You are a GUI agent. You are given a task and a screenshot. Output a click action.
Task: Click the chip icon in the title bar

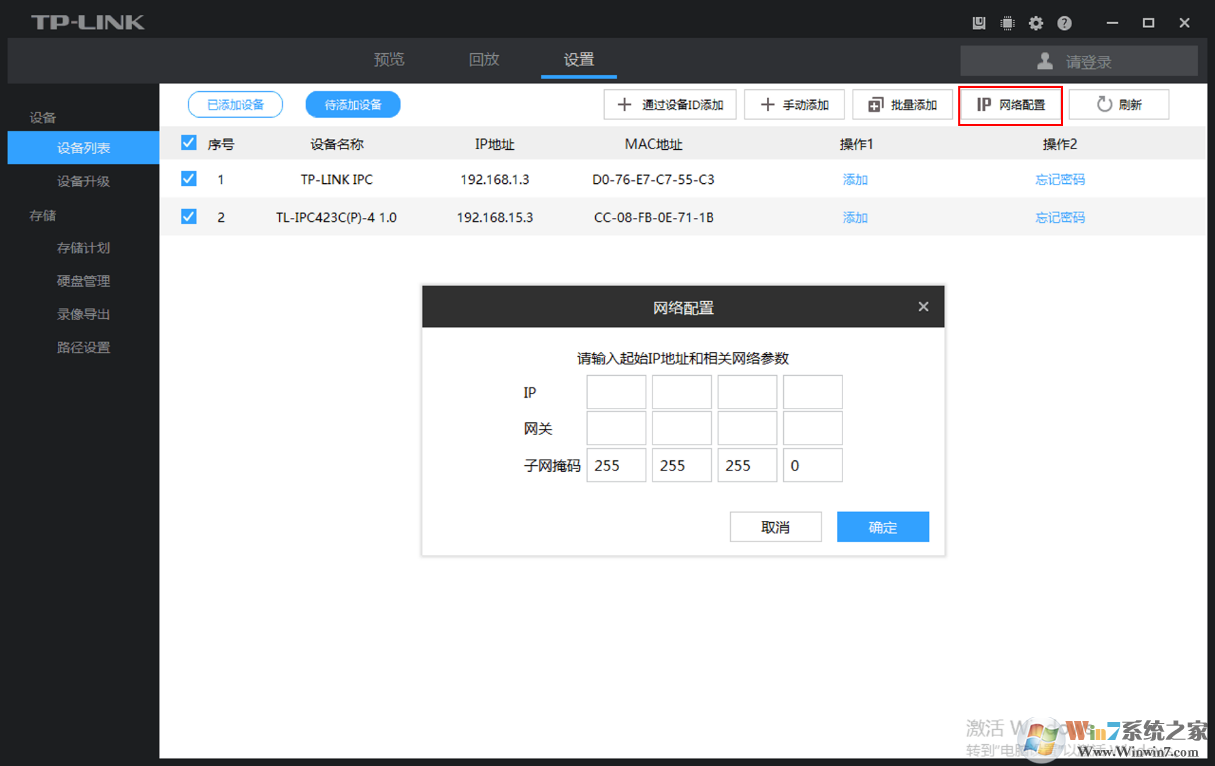coord(1007,22)
